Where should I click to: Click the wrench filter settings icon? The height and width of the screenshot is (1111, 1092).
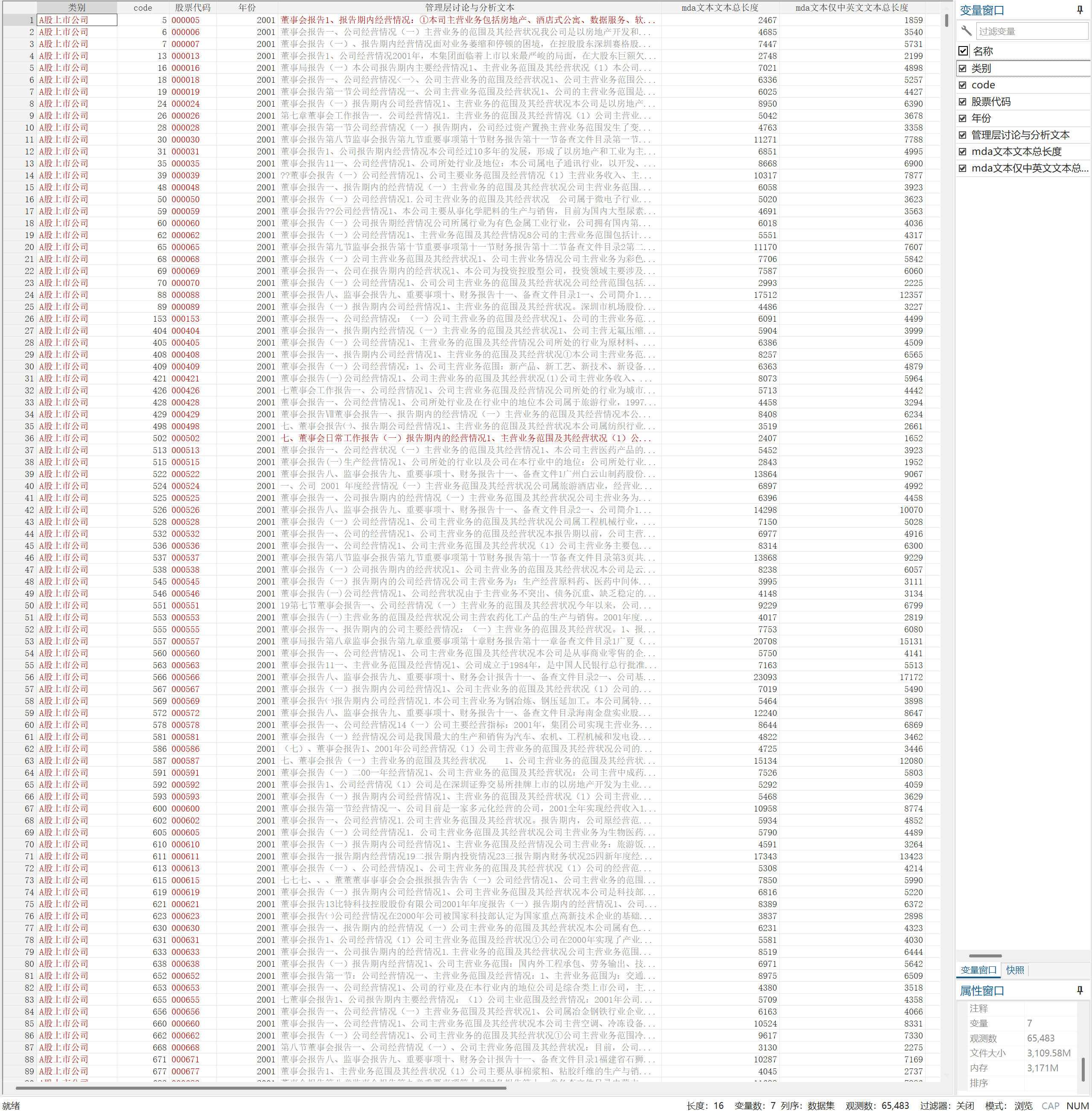pos(967,30)
